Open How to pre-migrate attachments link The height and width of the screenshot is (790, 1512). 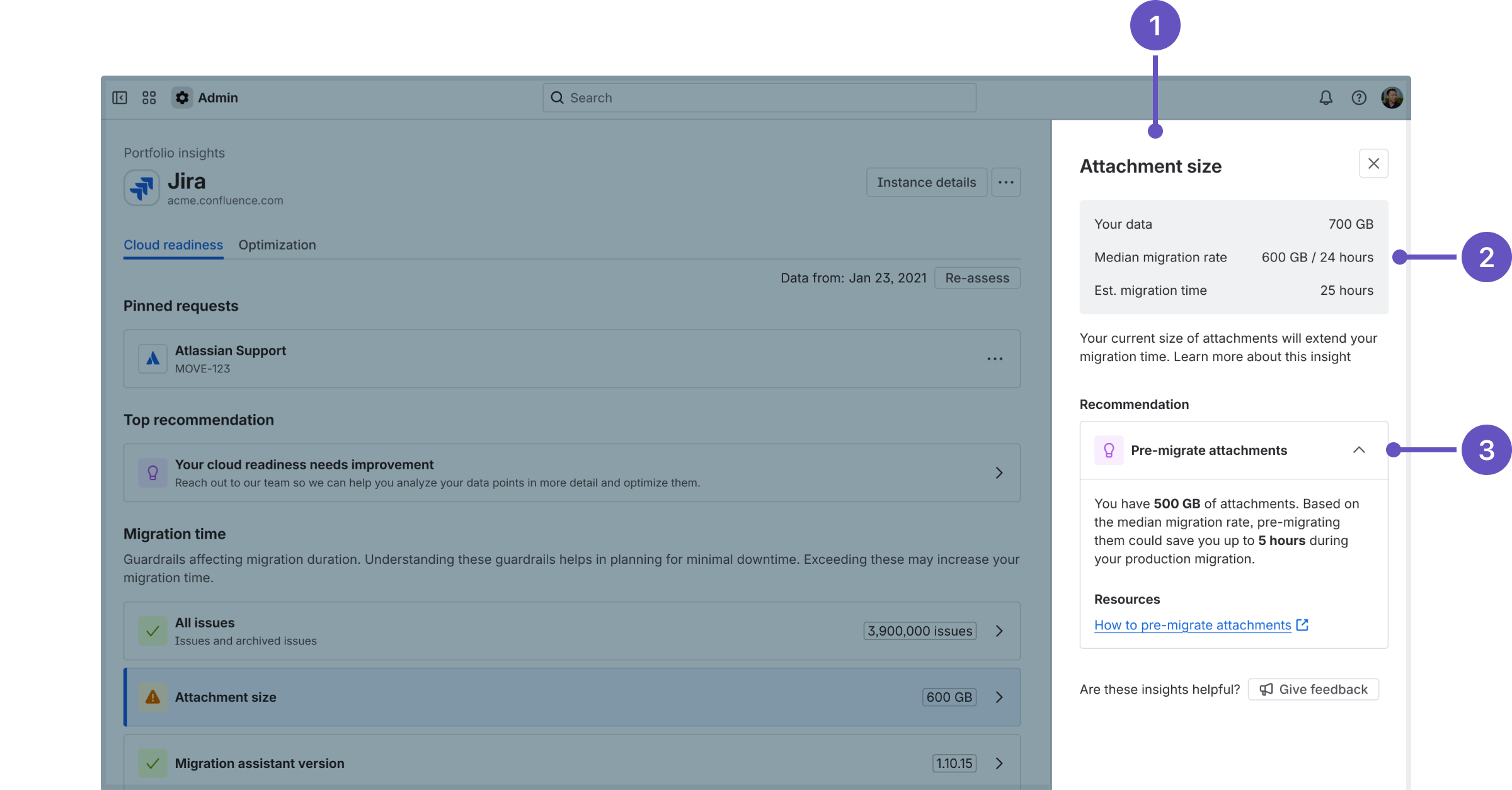1193,625
